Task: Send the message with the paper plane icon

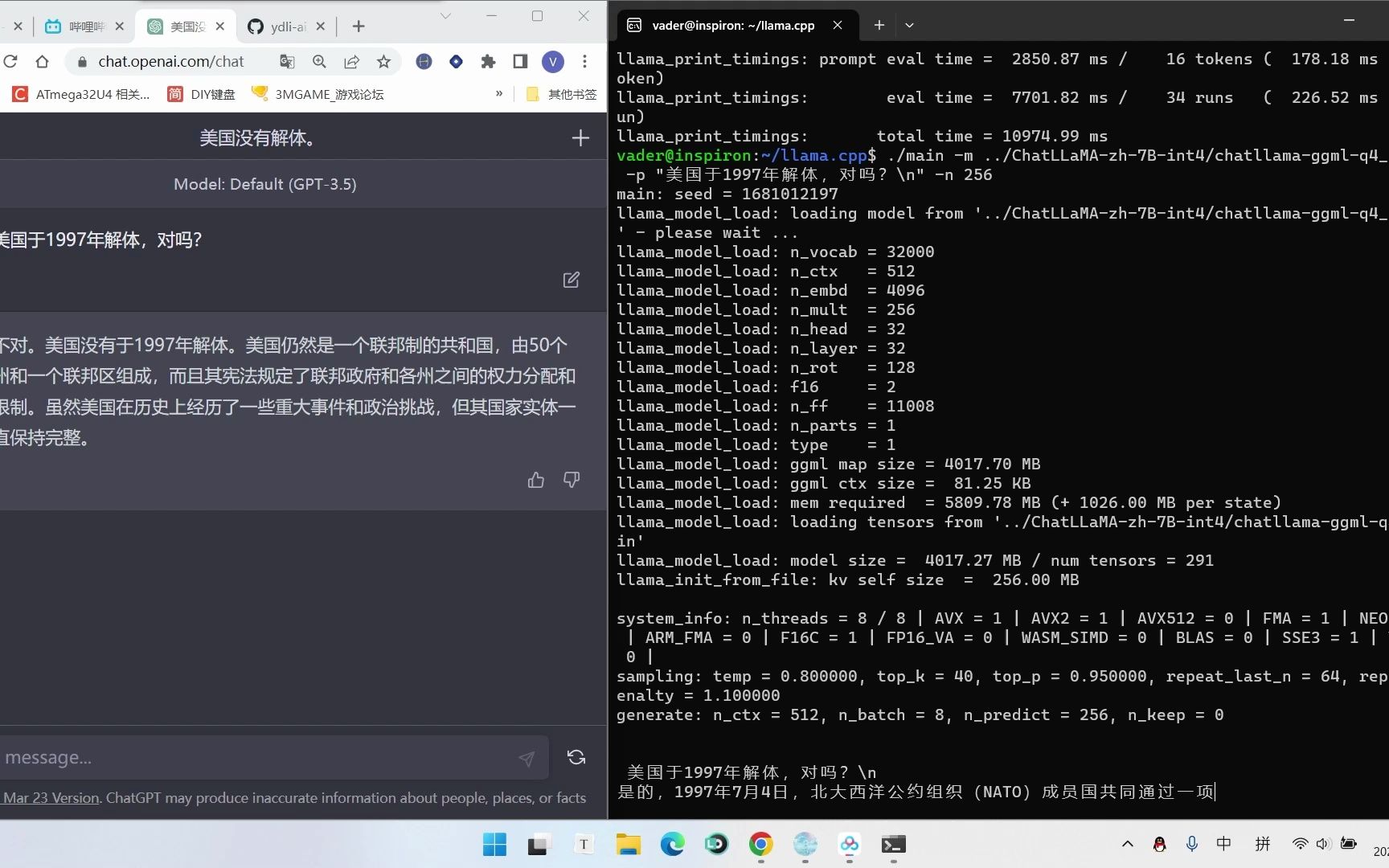Action: click(x=527, y=757)
